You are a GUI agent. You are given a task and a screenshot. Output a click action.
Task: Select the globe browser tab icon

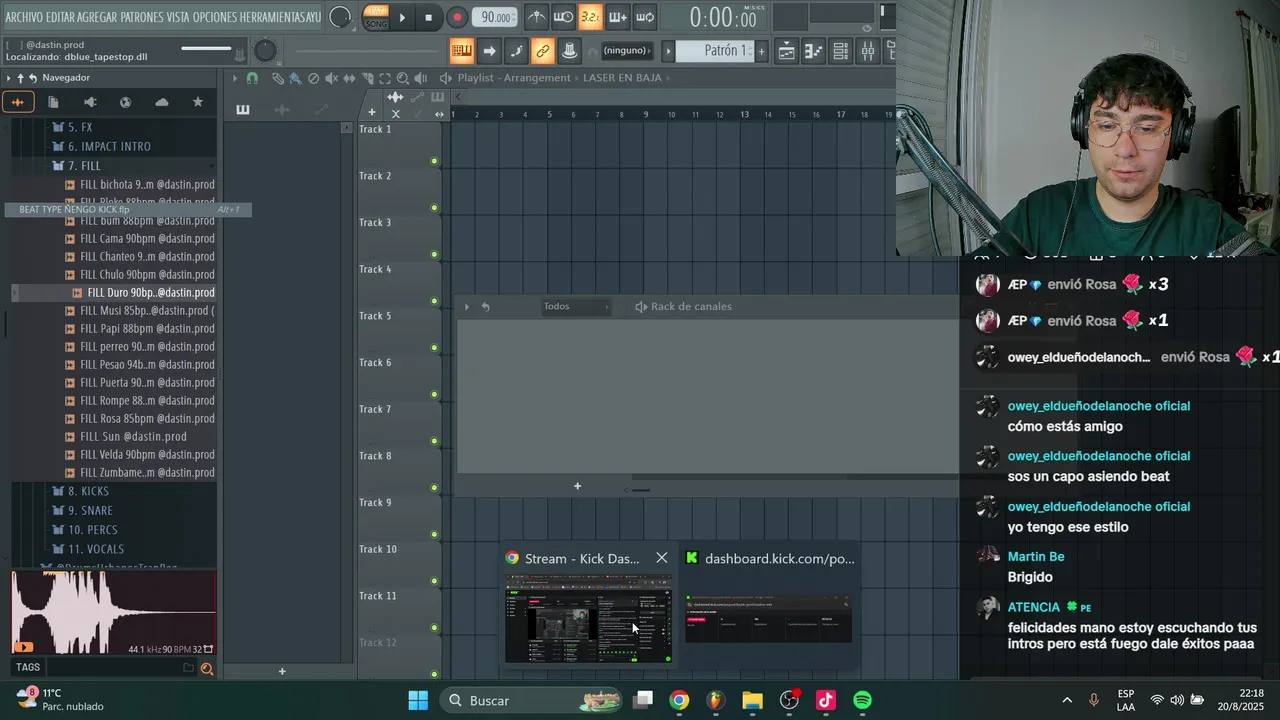(125, 102)
